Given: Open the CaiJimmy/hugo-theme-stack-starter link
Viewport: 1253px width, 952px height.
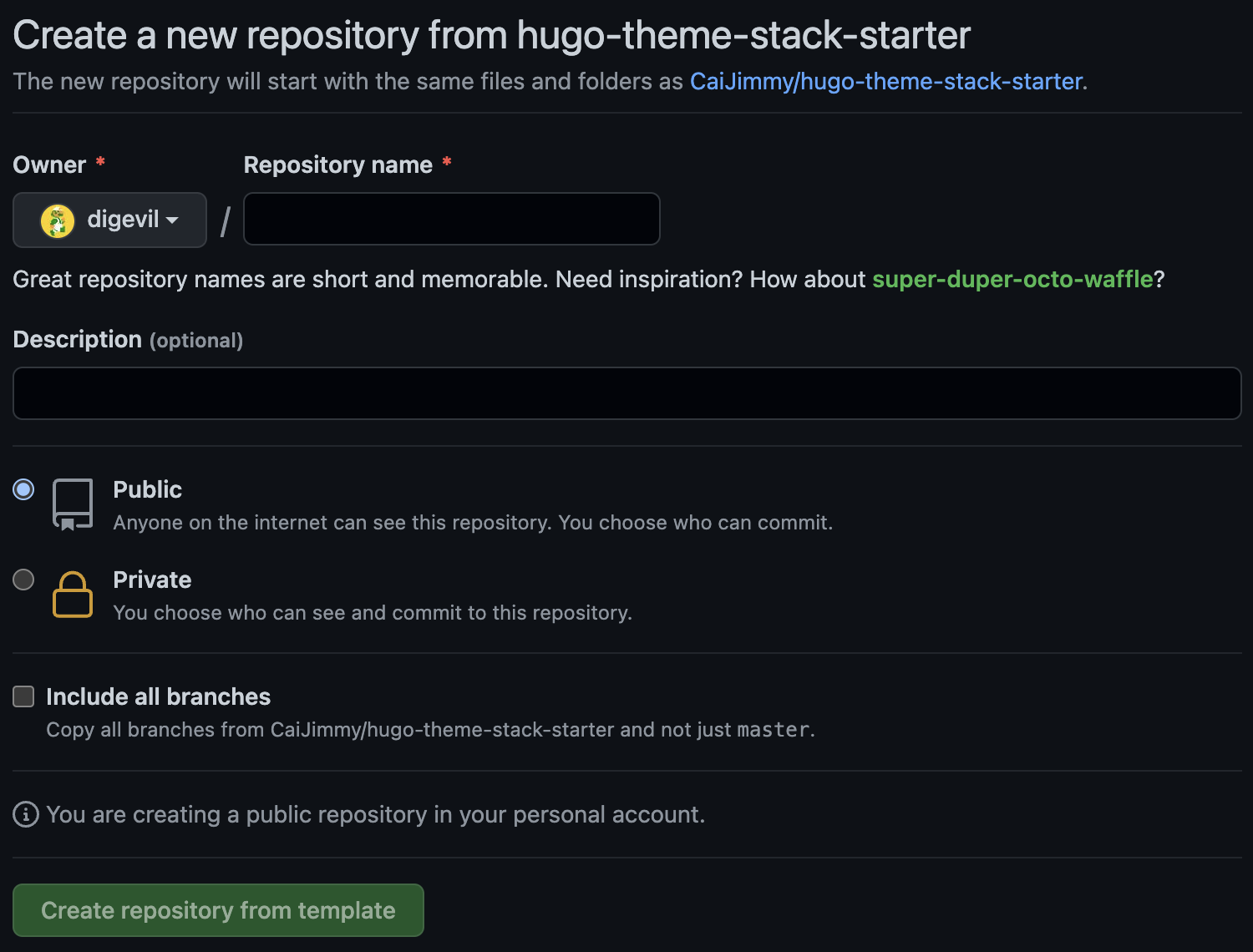Looking at the screenshot, I should 887,81.
